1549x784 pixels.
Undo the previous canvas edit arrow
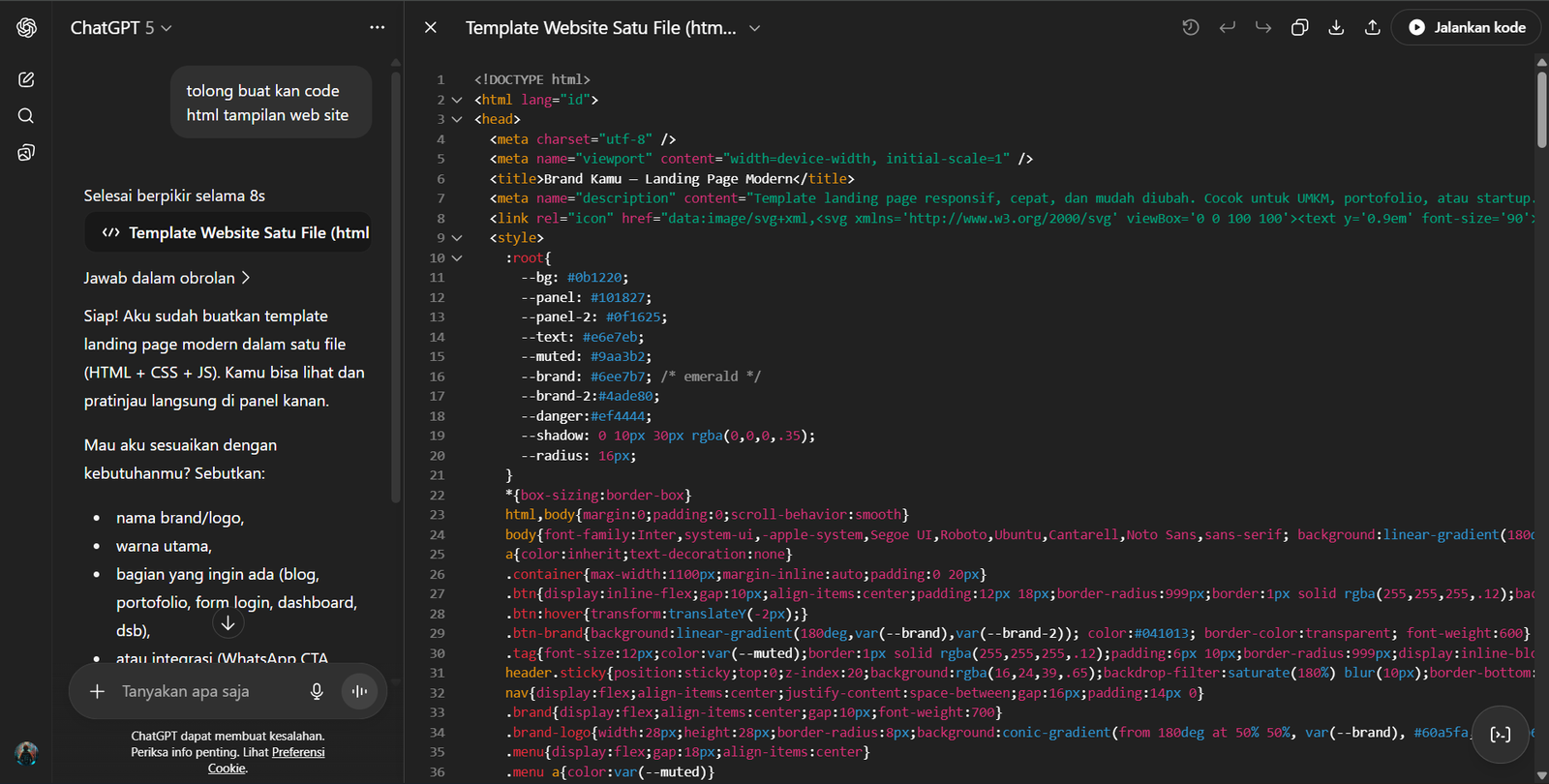point(1227,28)
